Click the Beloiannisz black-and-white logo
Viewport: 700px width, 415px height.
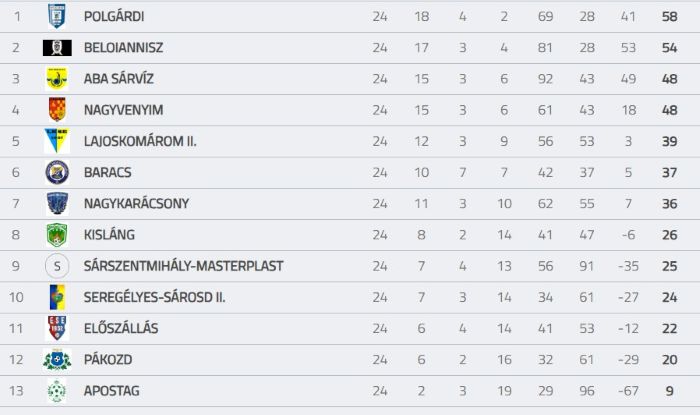point(57,48)
